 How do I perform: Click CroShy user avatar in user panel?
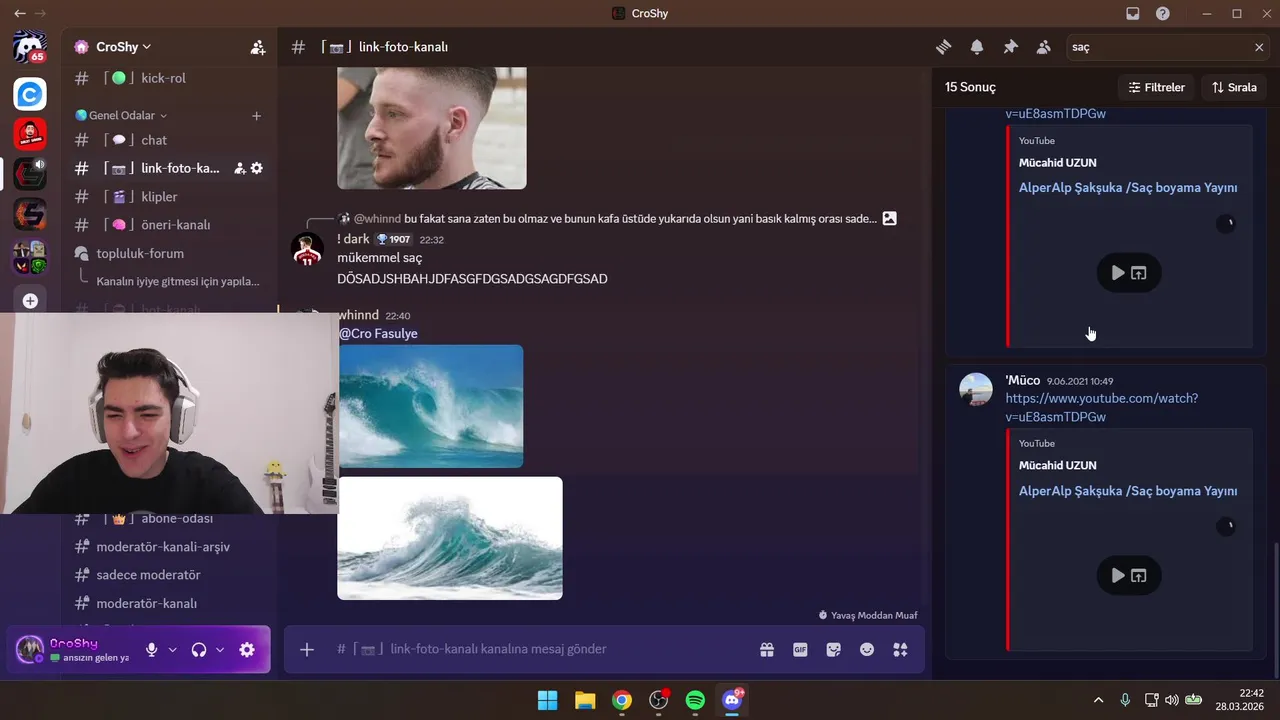pos(30,650)
